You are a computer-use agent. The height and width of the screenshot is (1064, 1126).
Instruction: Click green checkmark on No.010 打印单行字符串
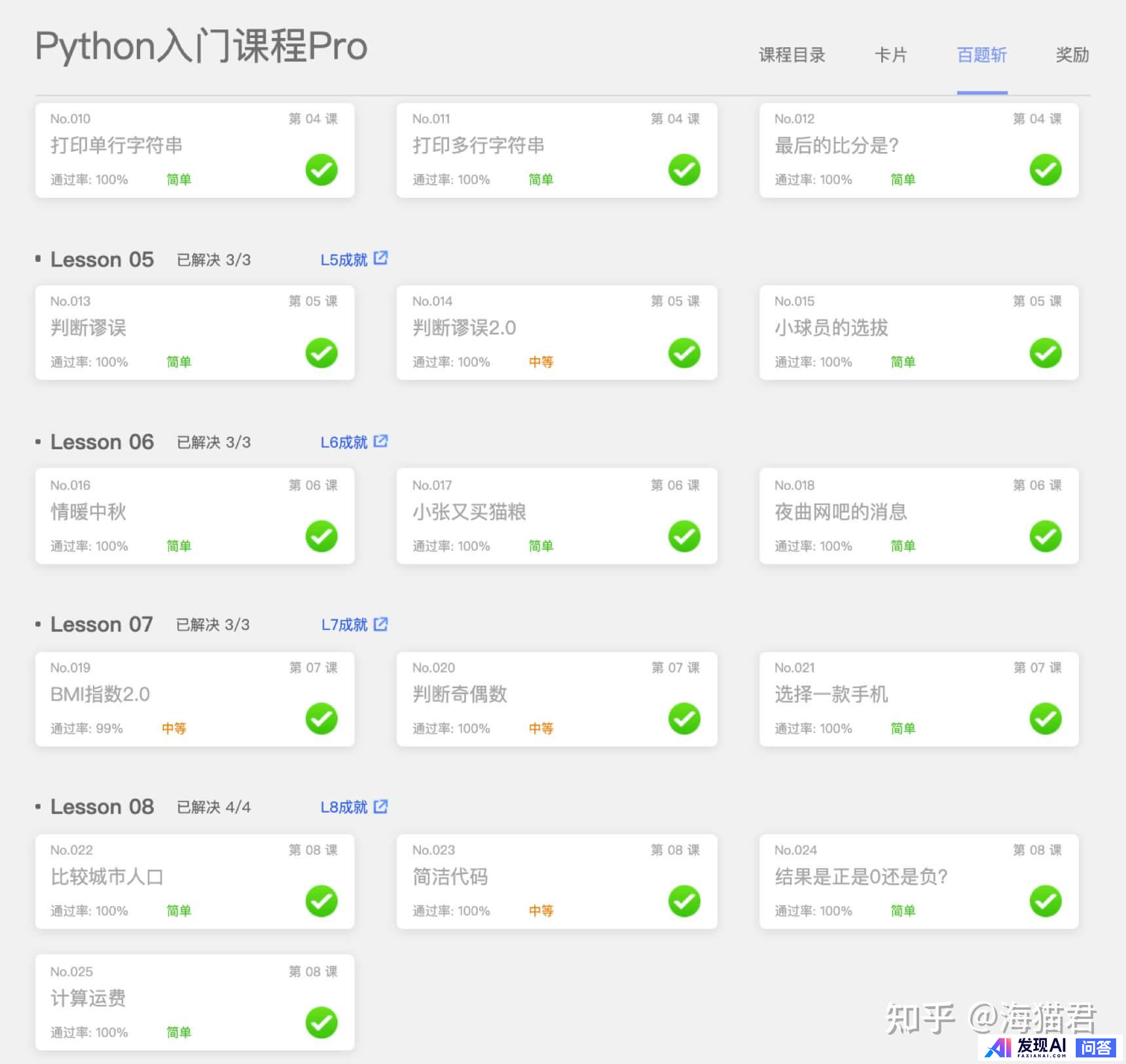pos(321,170)
